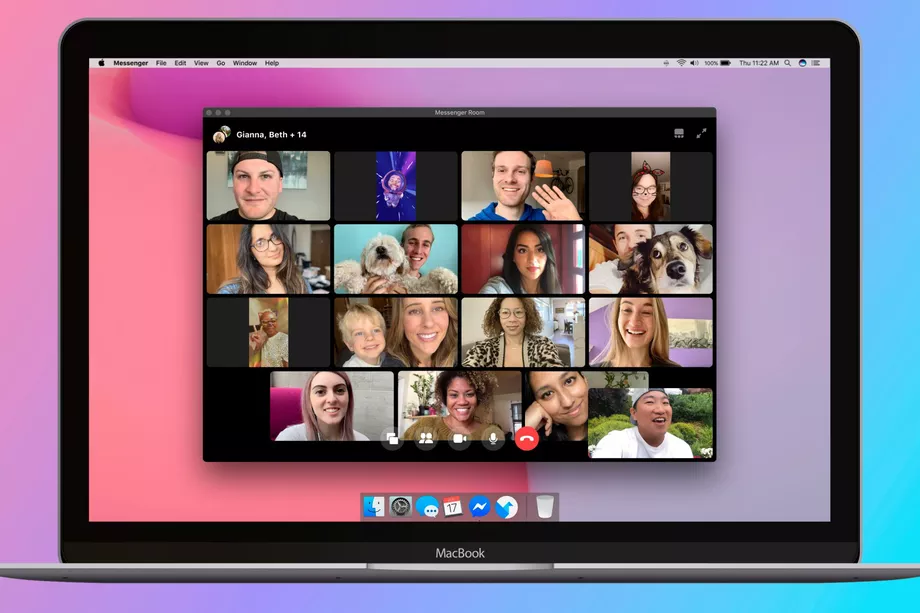This screenshot has width=920, height=613.
Task: Select video tile of man in black beanie
Action: coord(268,185)
